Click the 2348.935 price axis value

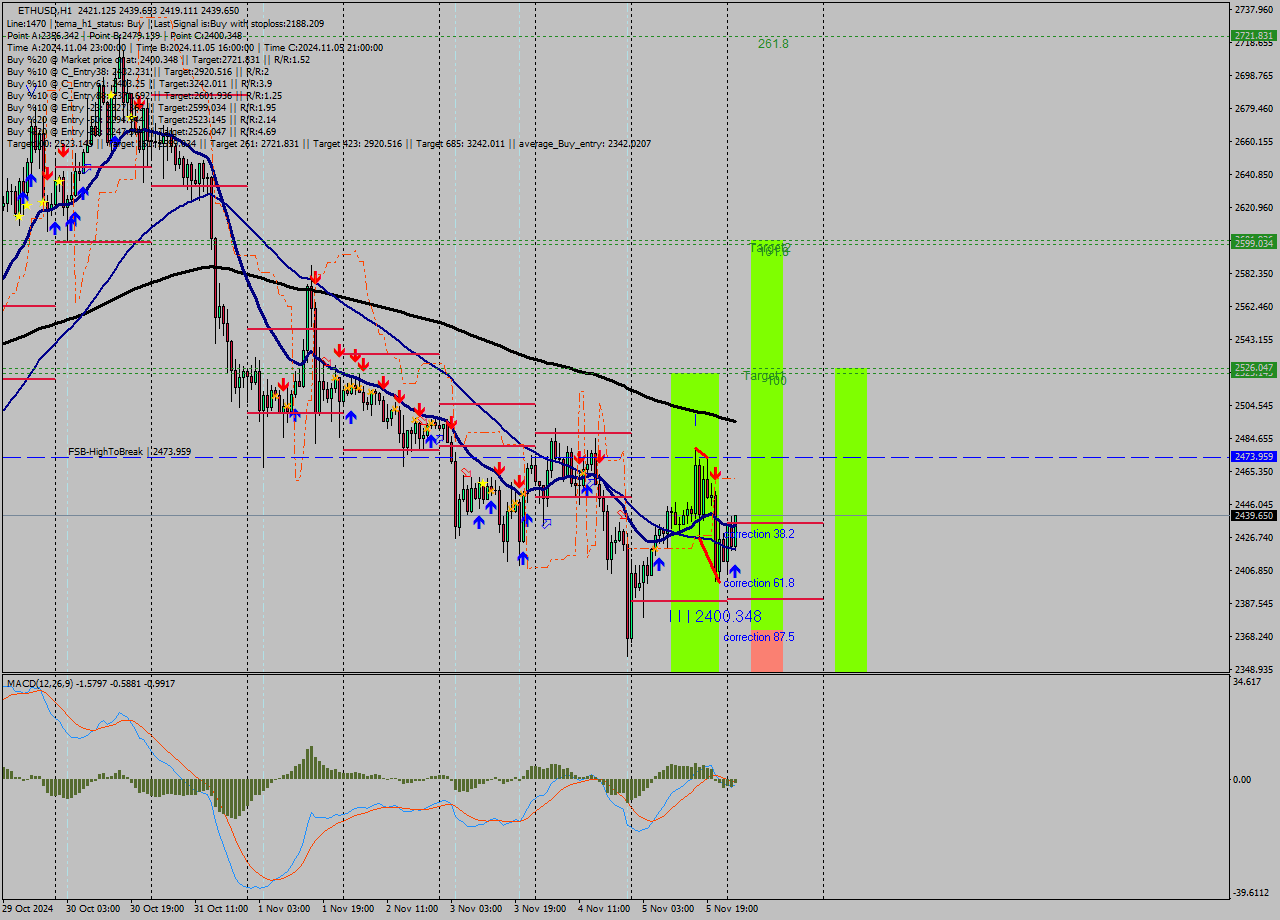[1254, 669]
